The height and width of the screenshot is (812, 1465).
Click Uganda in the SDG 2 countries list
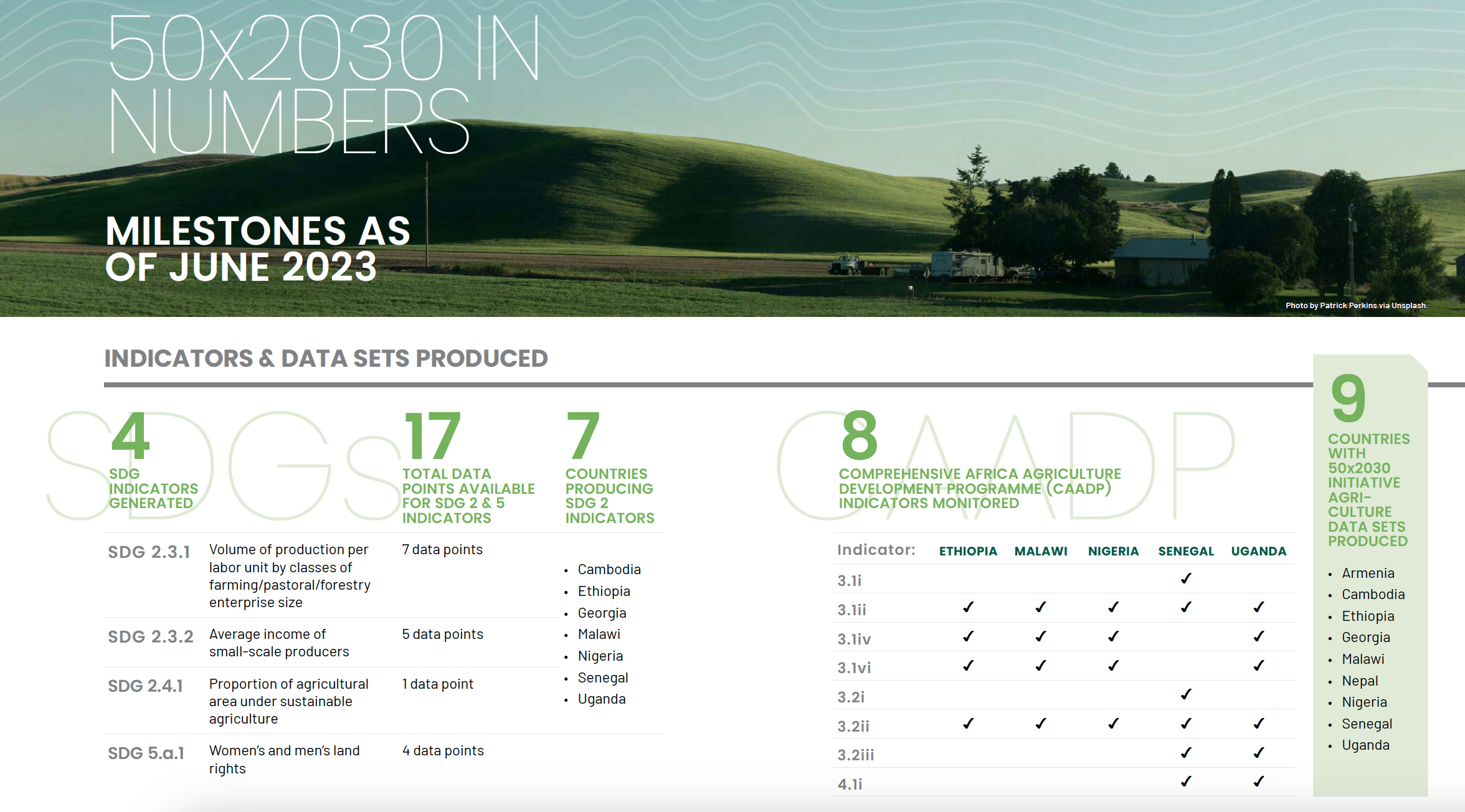tap(602, 699)
